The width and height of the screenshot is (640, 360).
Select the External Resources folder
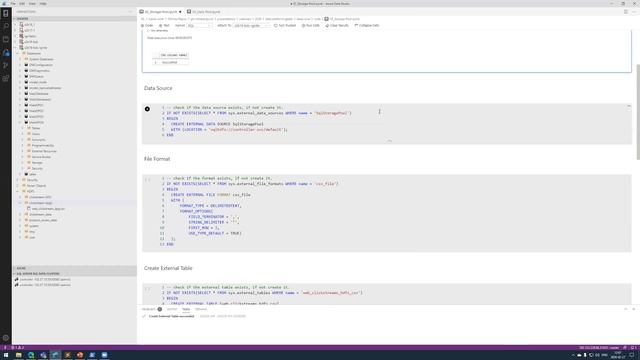(x=44, y=151)
